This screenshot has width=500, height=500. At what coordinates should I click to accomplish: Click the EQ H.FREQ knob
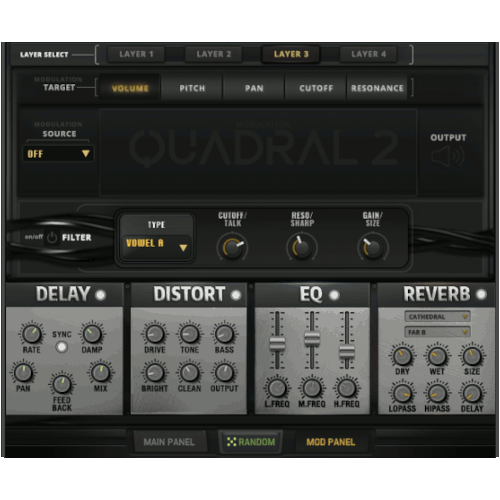click(347, 388)
